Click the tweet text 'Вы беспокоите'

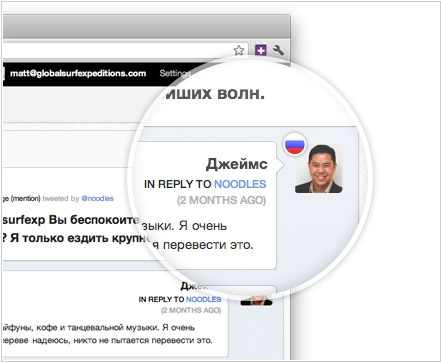coord(94,220)
